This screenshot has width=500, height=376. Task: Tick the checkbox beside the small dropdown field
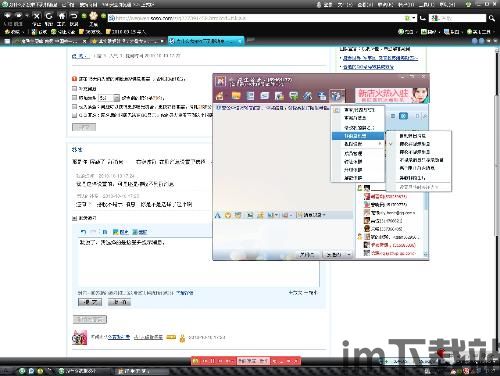pyautogui.click(x=74, y=98)
